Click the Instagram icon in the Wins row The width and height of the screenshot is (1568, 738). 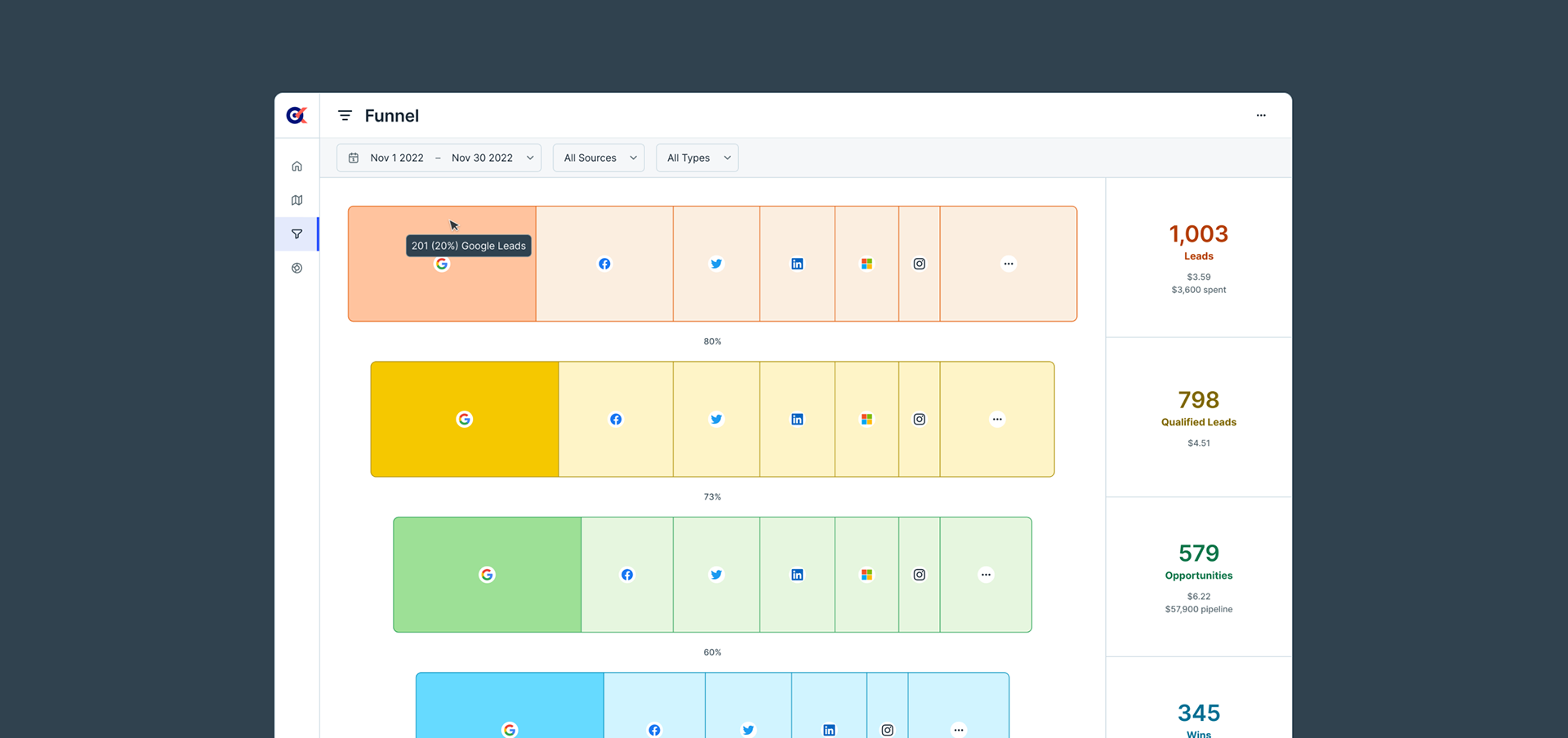[x=888, y=729]
